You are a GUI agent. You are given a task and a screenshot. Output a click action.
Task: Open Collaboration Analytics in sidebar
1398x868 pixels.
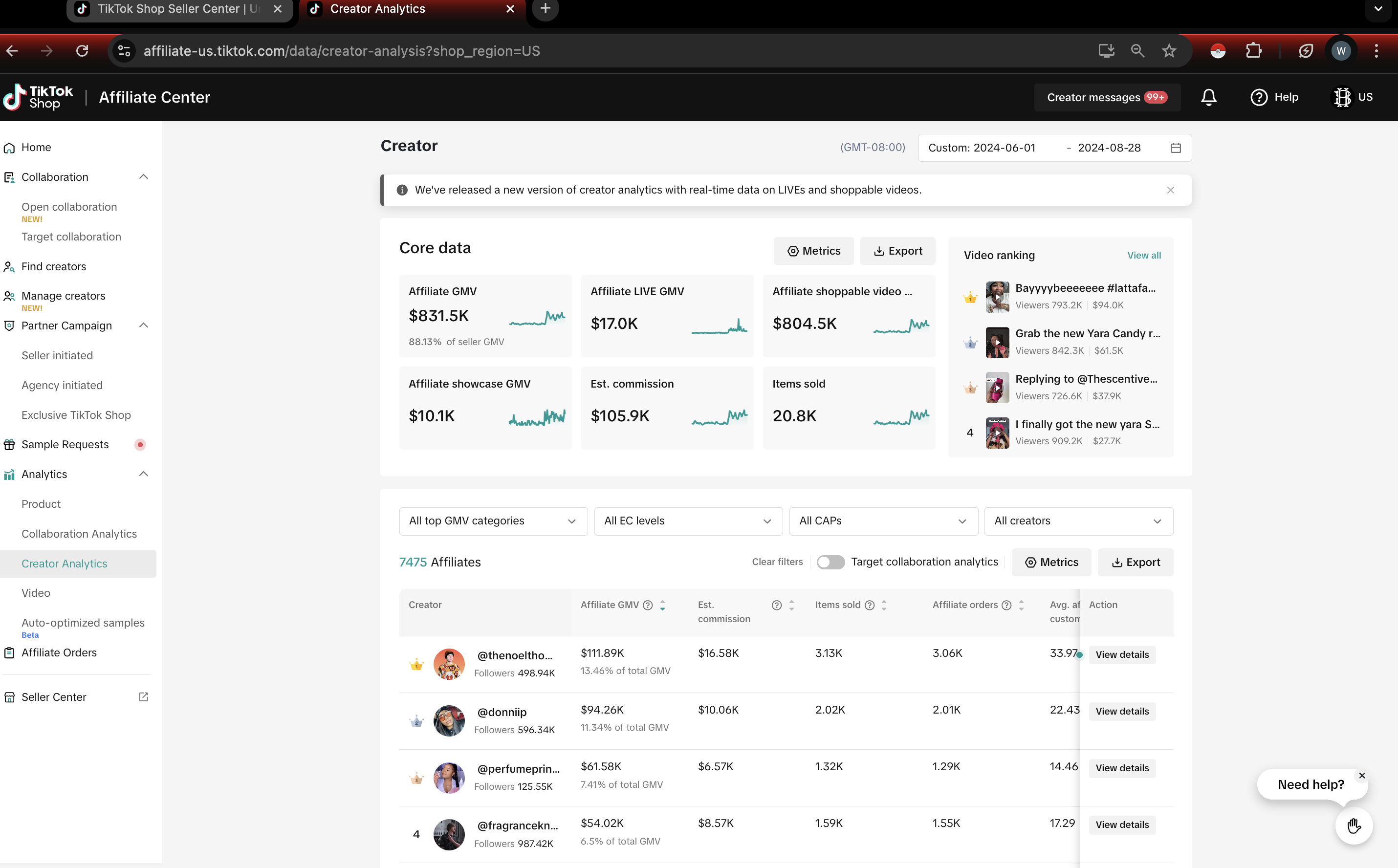(79, 534)
